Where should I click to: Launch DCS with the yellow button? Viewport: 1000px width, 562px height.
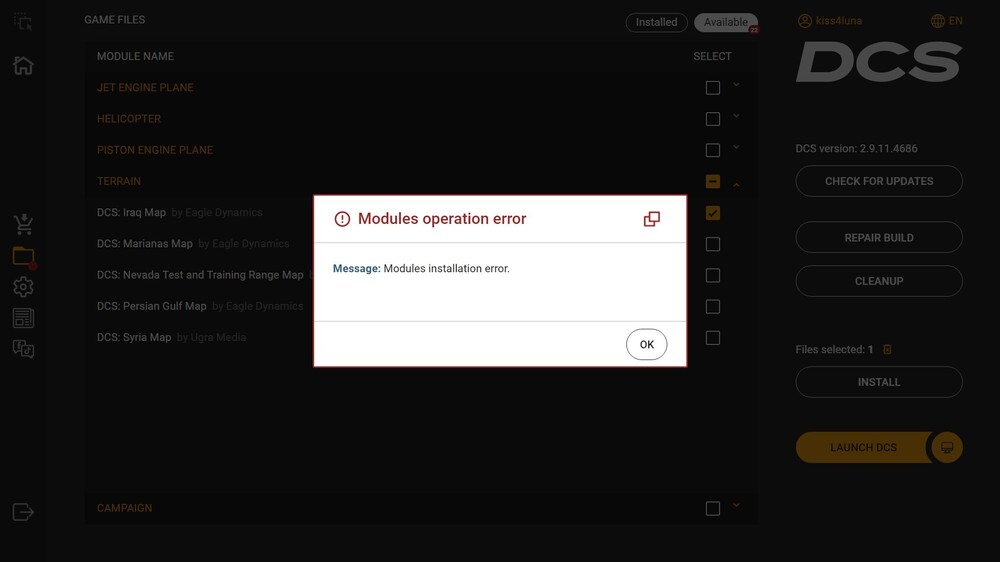pos(864,447)
